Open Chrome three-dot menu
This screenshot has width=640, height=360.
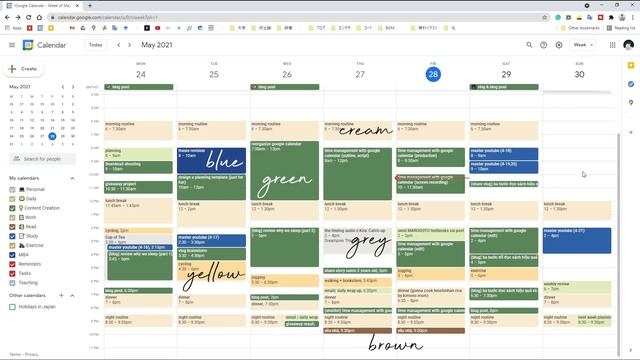coord(633,17)
